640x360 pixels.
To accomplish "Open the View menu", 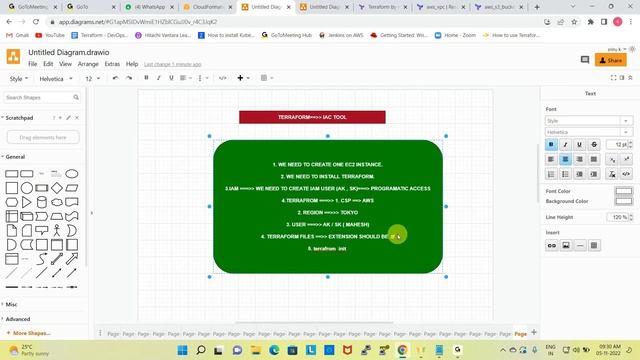I will point(65,64).
